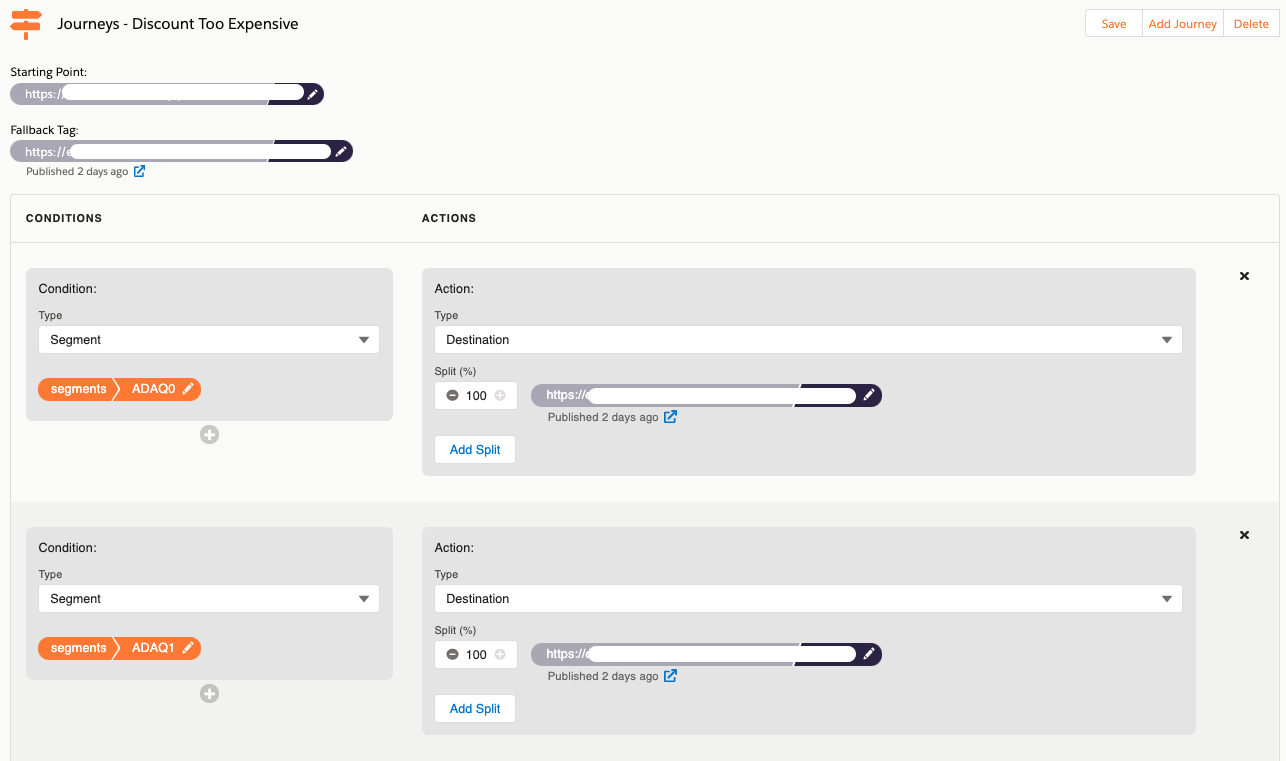Add condition below ADAQ0 segment with plus icon

(x=209, y=434)
